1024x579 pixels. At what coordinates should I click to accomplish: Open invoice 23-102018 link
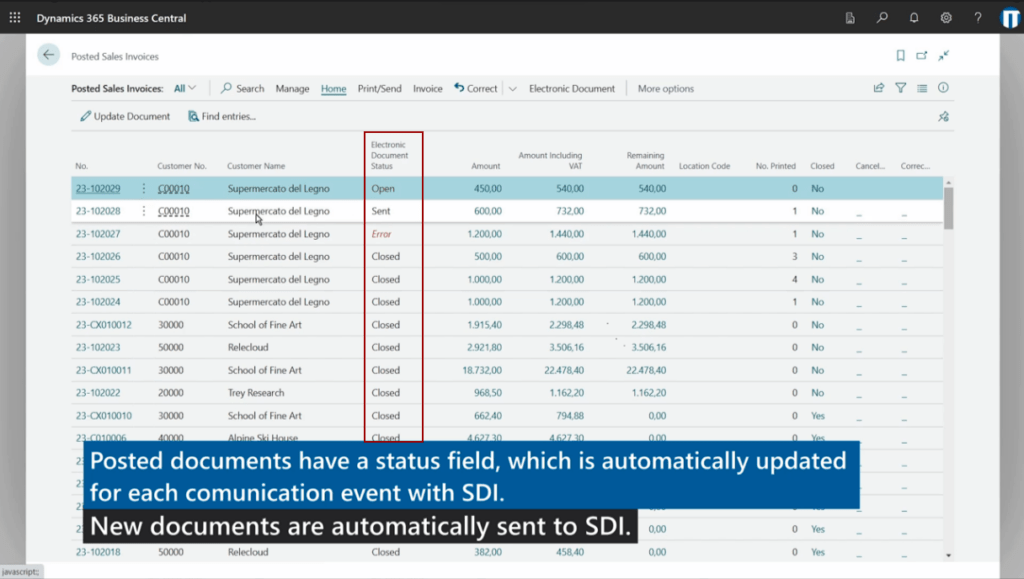coord(98,552)
